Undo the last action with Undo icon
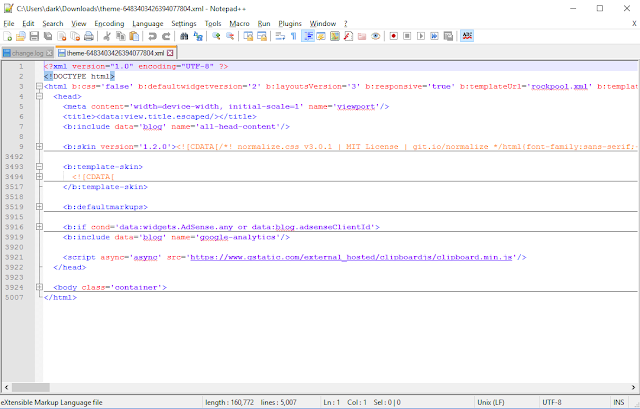Screen dimensions: 640x409 152,36
